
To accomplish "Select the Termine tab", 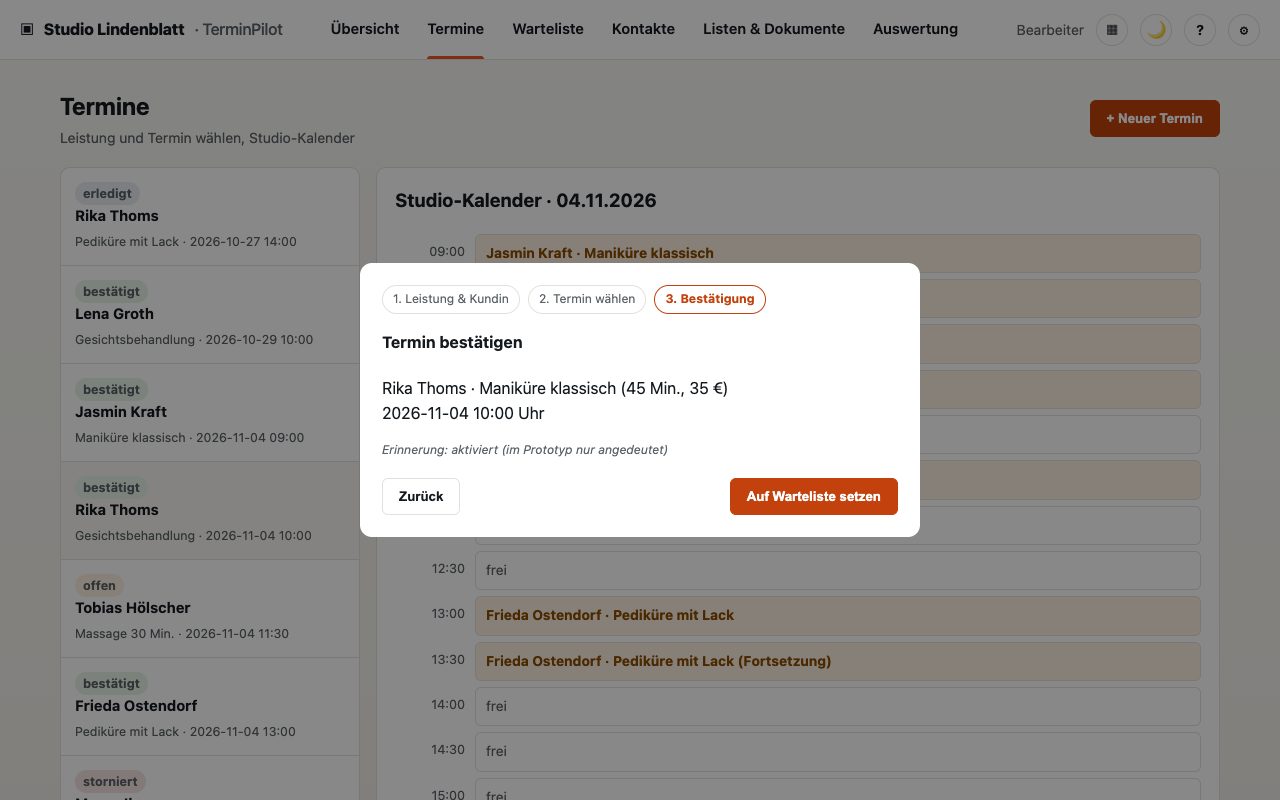I will pyautogui.click(x=456, y=29).
